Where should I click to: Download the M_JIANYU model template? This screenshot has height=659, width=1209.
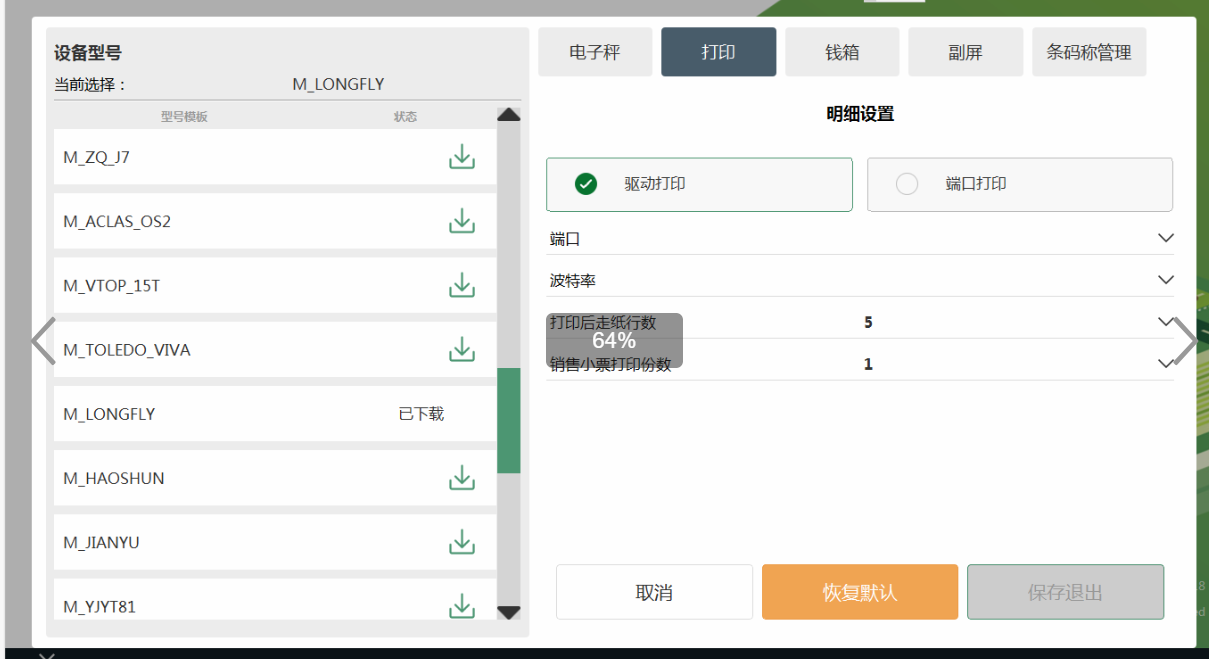461,542
